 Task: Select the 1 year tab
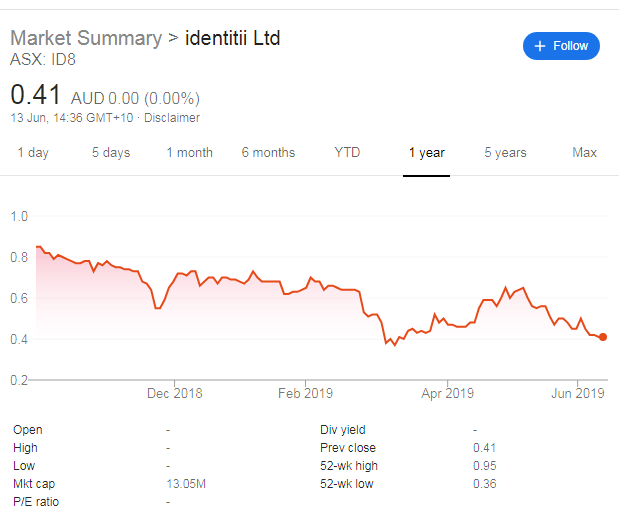(x=427, y=153)
